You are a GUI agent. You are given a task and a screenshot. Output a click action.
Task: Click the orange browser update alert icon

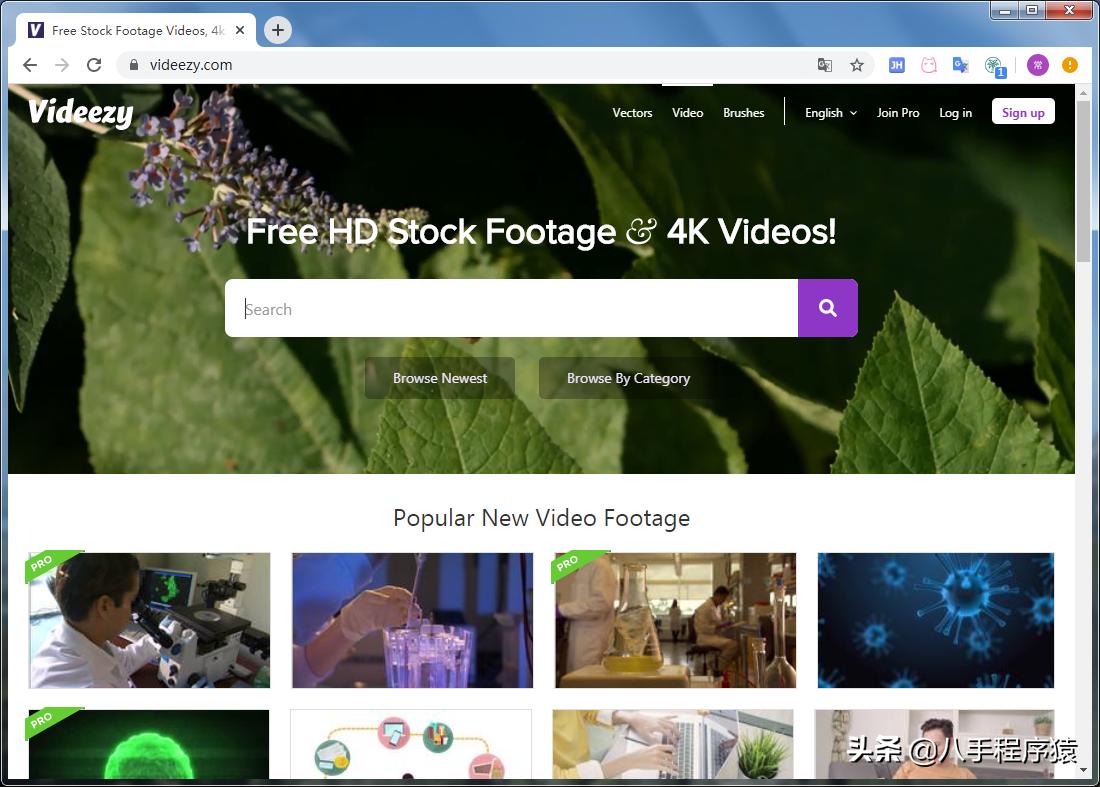(x=1070, y=65)
